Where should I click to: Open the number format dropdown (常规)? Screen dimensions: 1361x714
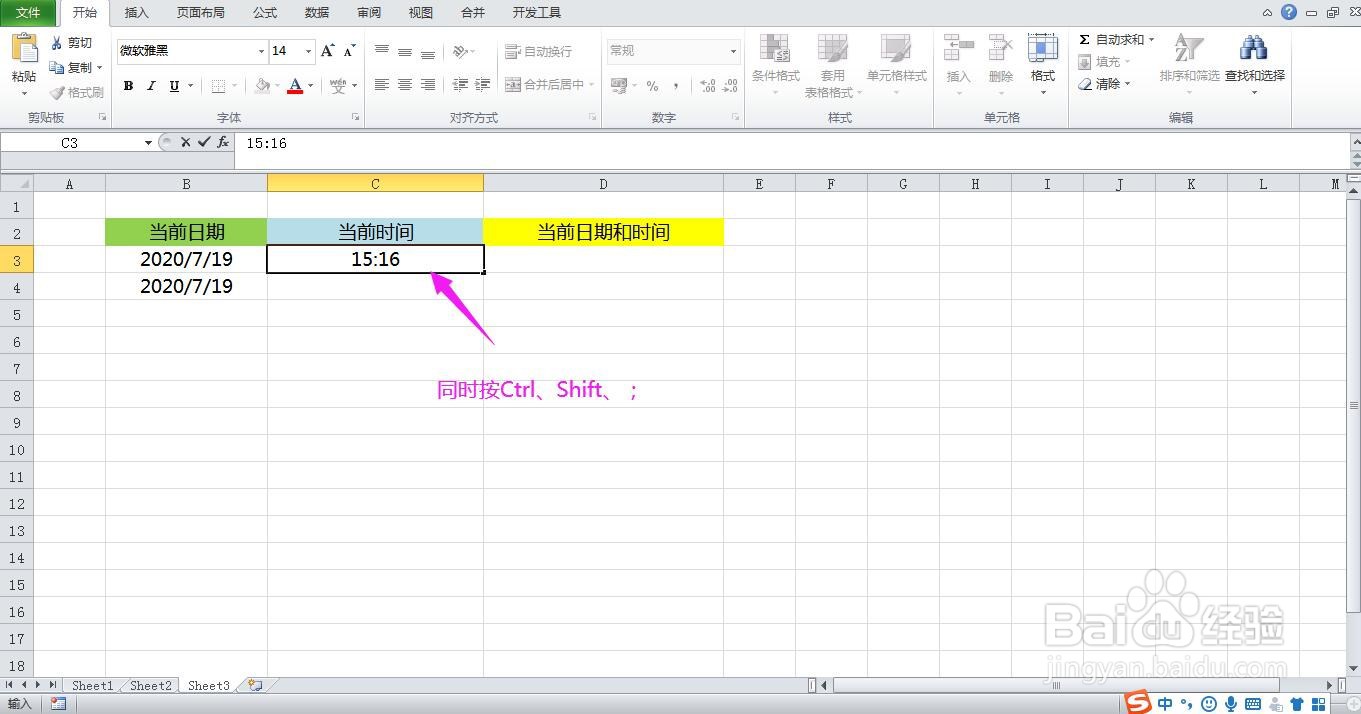tap(733, 51)
